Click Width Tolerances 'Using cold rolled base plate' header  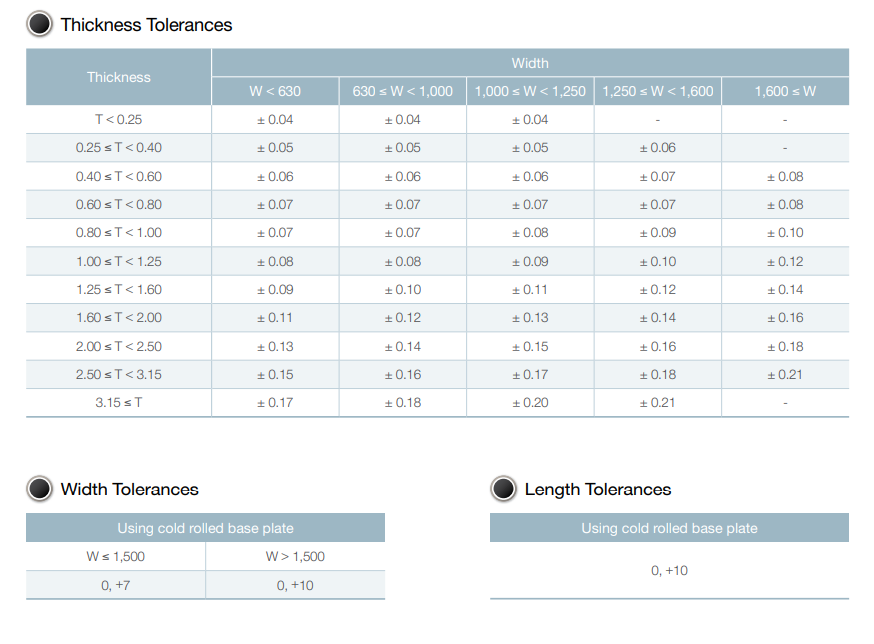(x=205, y=528)
